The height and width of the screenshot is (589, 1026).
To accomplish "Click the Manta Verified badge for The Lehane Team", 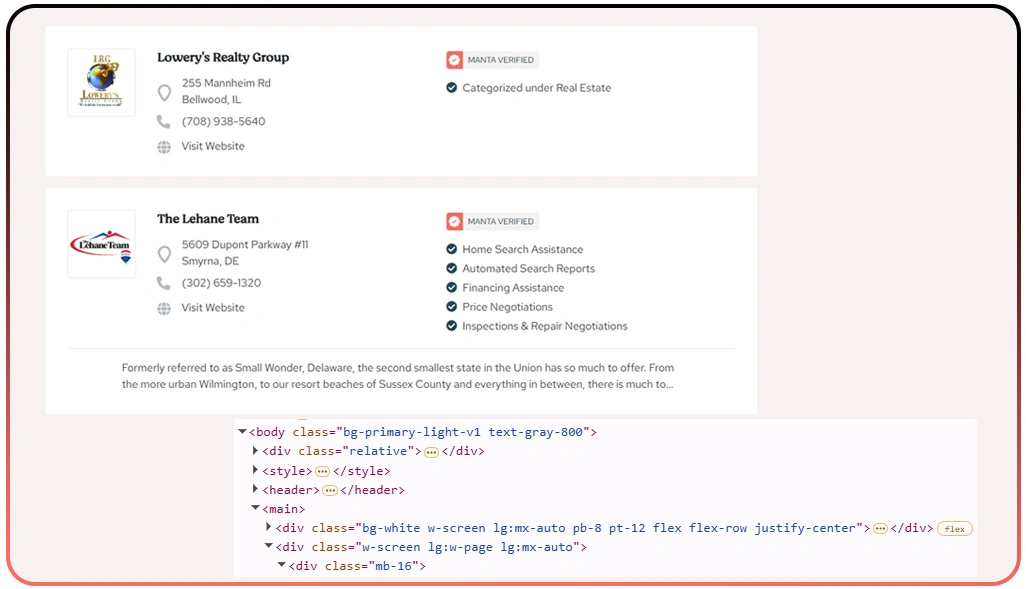I will (492, 222).
